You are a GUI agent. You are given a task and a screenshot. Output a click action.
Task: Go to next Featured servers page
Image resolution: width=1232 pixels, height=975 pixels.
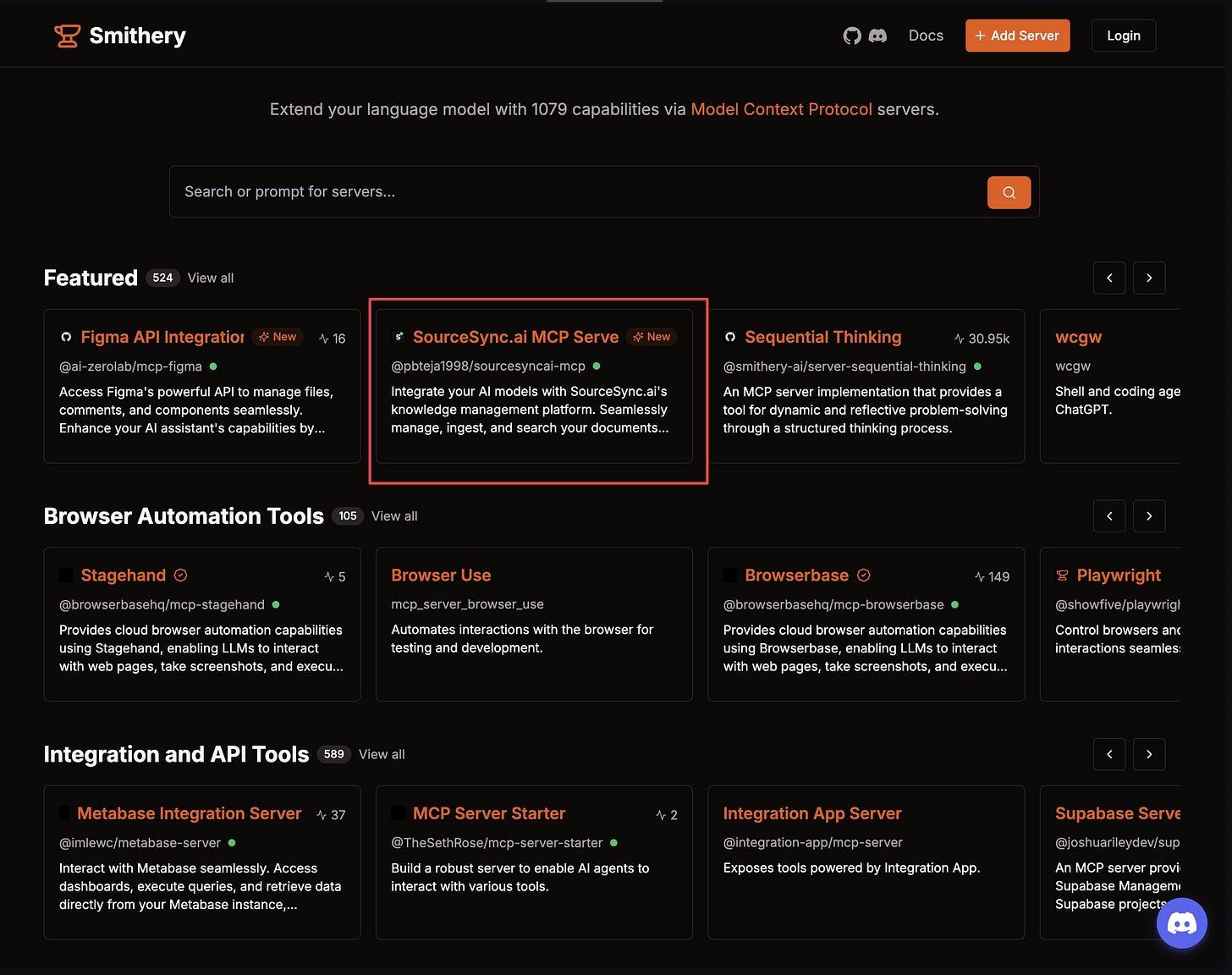point(1149,278)
